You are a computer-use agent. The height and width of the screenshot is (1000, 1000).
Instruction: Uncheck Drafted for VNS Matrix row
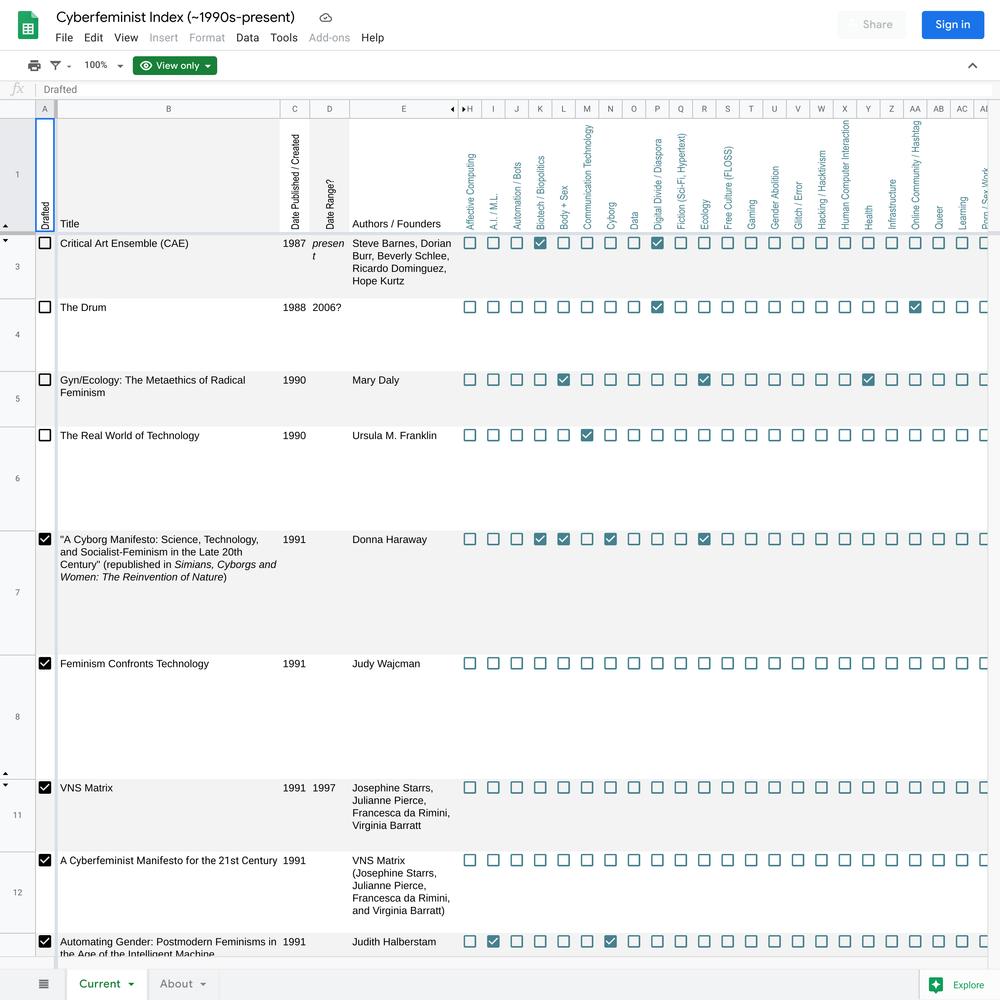tap(45, 788)
